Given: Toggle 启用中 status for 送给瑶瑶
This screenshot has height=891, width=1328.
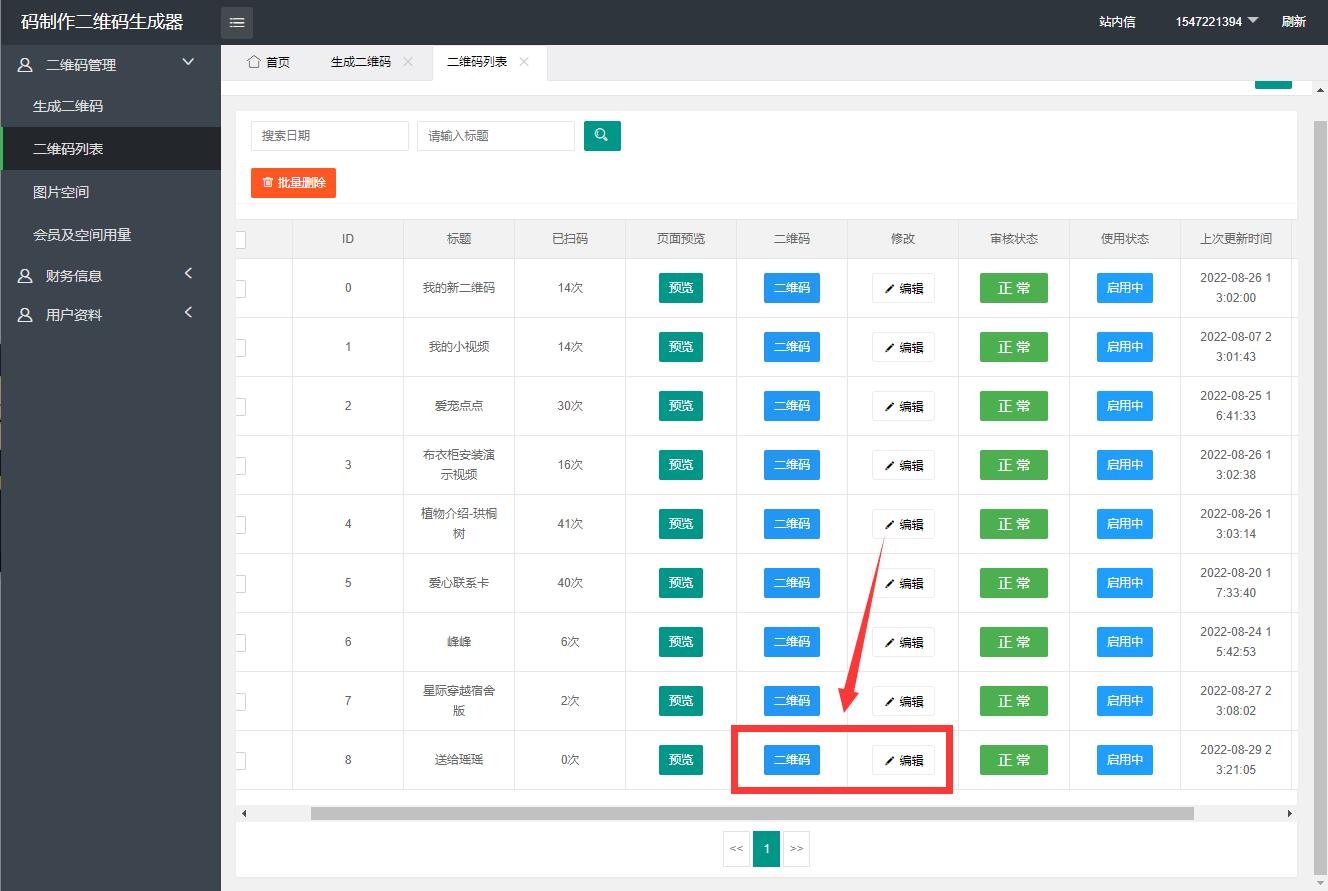Looking at the screenshot, I should pos(1125,760).
